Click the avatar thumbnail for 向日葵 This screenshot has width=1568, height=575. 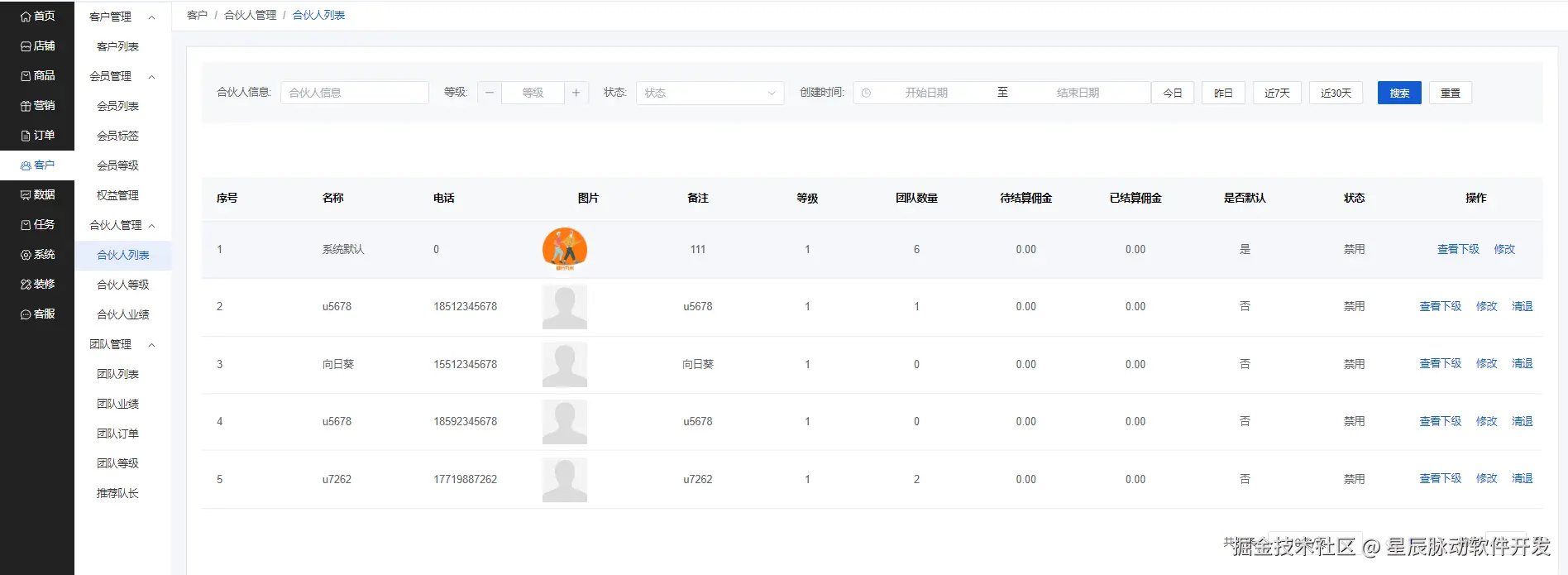(x=565, y=365)
